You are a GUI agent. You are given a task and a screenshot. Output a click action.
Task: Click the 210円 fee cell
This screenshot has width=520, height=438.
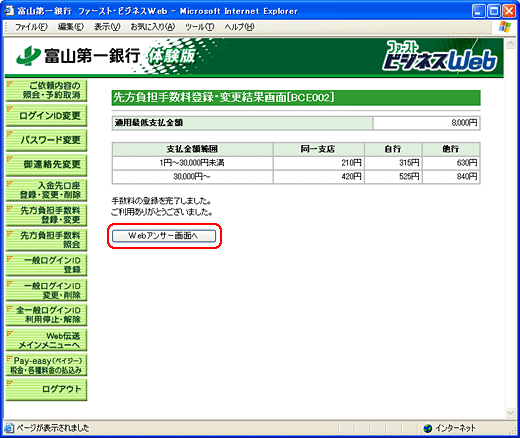click(318, 163)
